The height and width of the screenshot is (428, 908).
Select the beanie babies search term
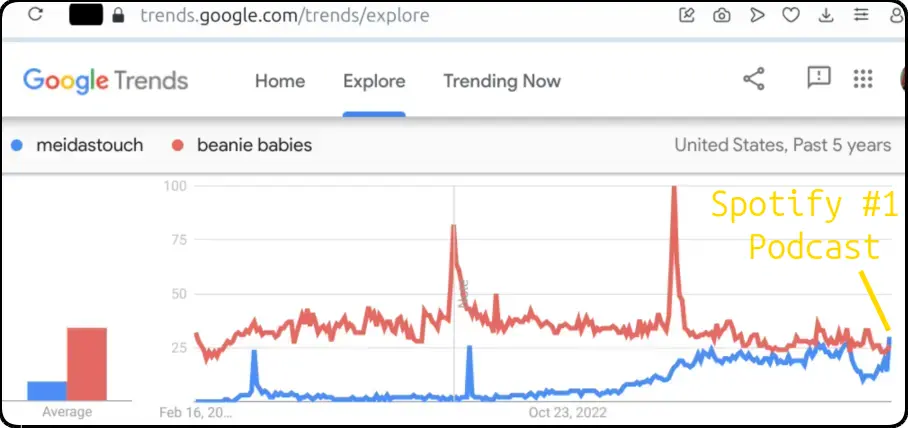(x=255, y=145)
